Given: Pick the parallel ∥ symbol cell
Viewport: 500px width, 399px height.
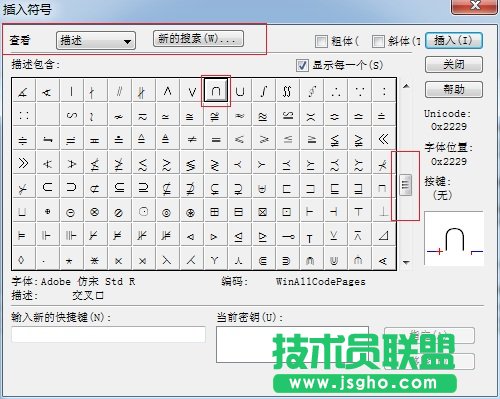Looking at the screenshot, I should tap(119, 90).
